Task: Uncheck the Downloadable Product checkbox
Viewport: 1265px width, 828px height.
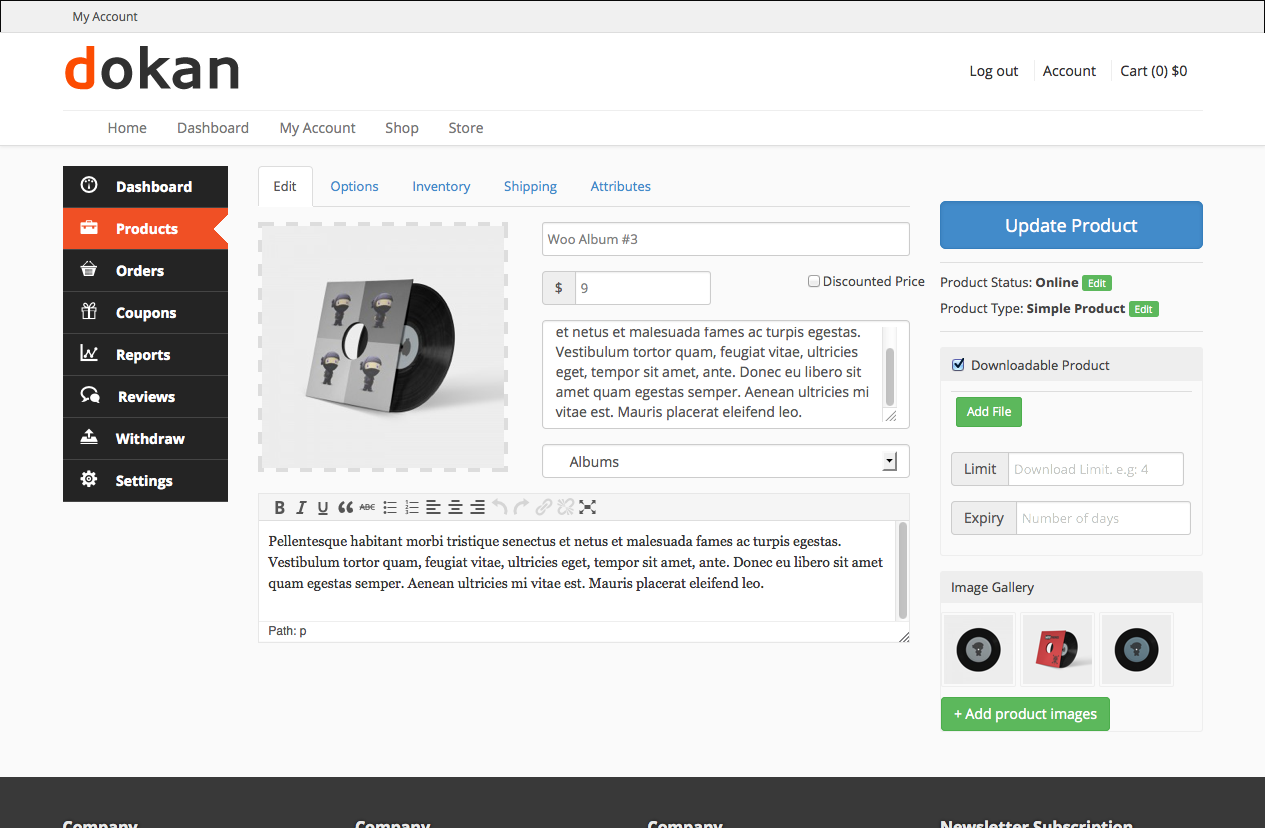Action: coord(958,365)
